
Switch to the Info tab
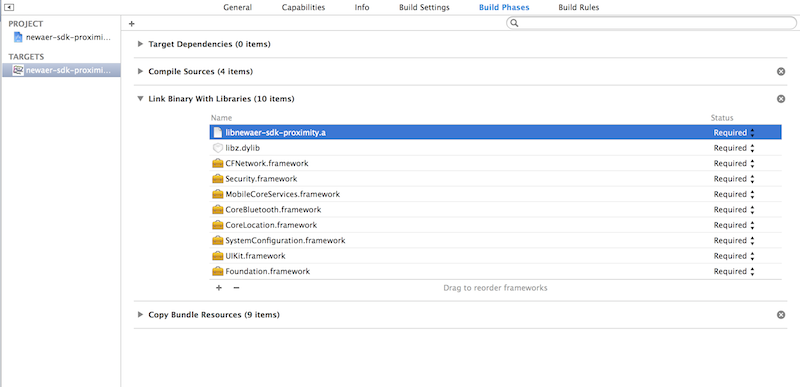point(362,8)
